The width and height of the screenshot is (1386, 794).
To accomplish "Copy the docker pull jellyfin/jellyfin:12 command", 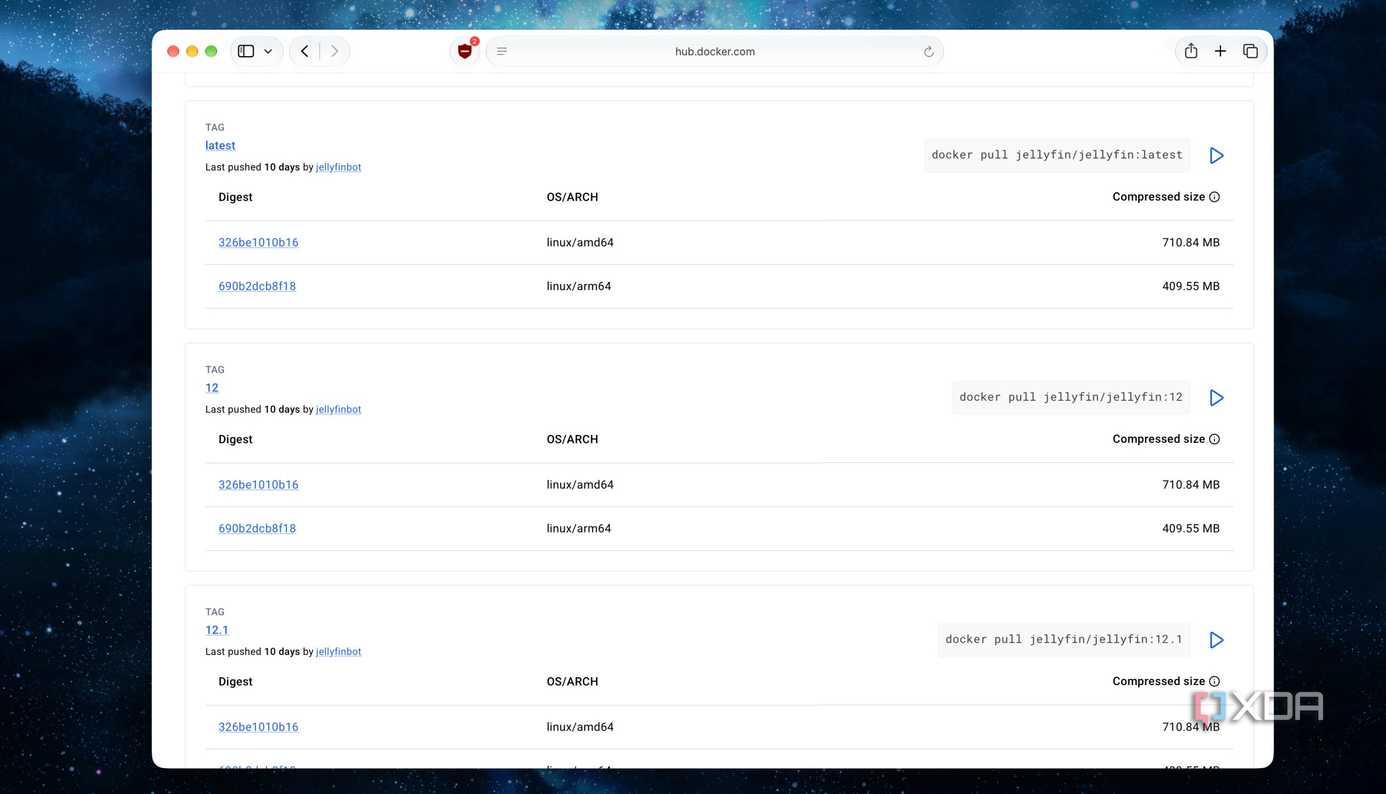I will point(1071,397).
